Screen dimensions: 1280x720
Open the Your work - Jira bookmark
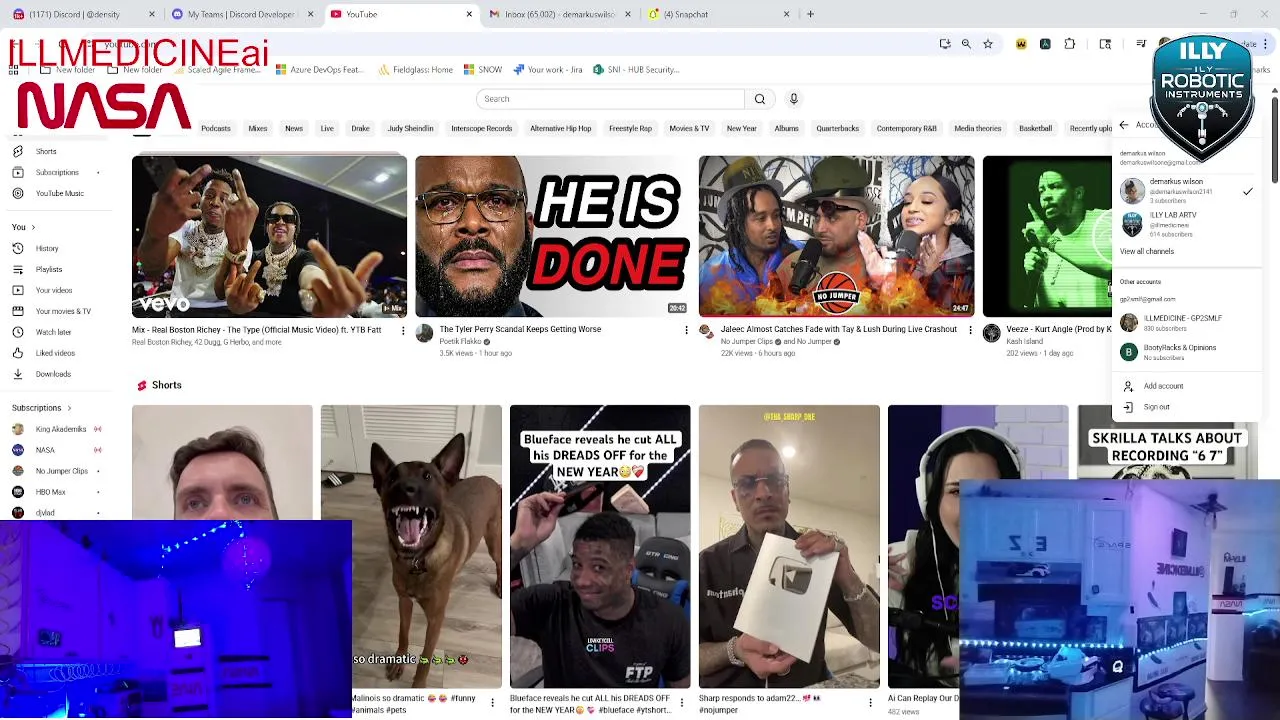click(x=547, y=70)
